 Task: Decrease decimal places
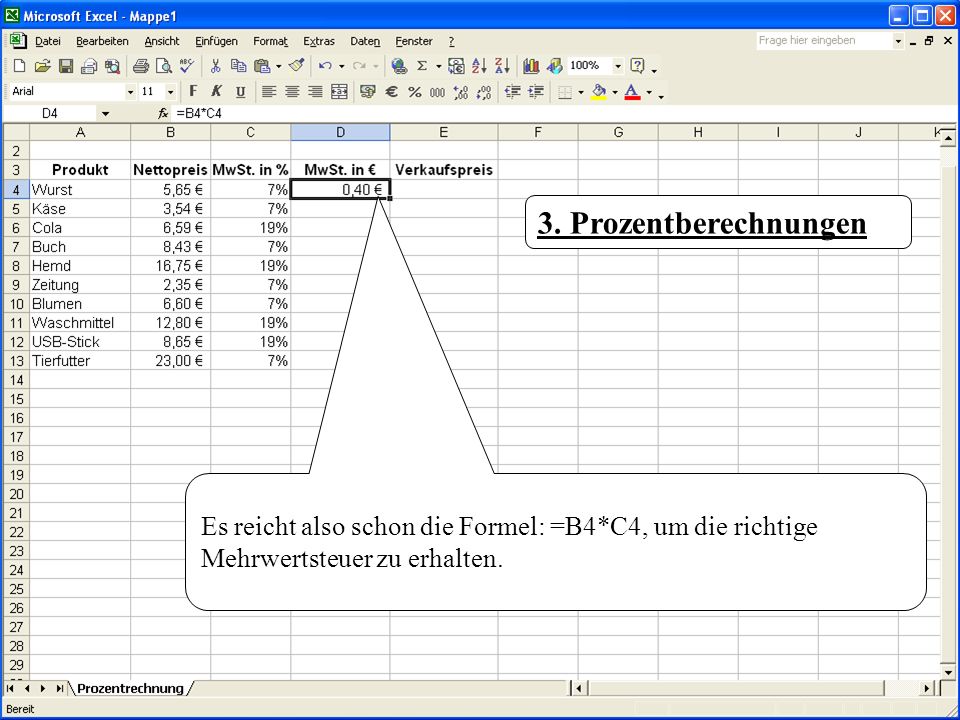point(484,92)
